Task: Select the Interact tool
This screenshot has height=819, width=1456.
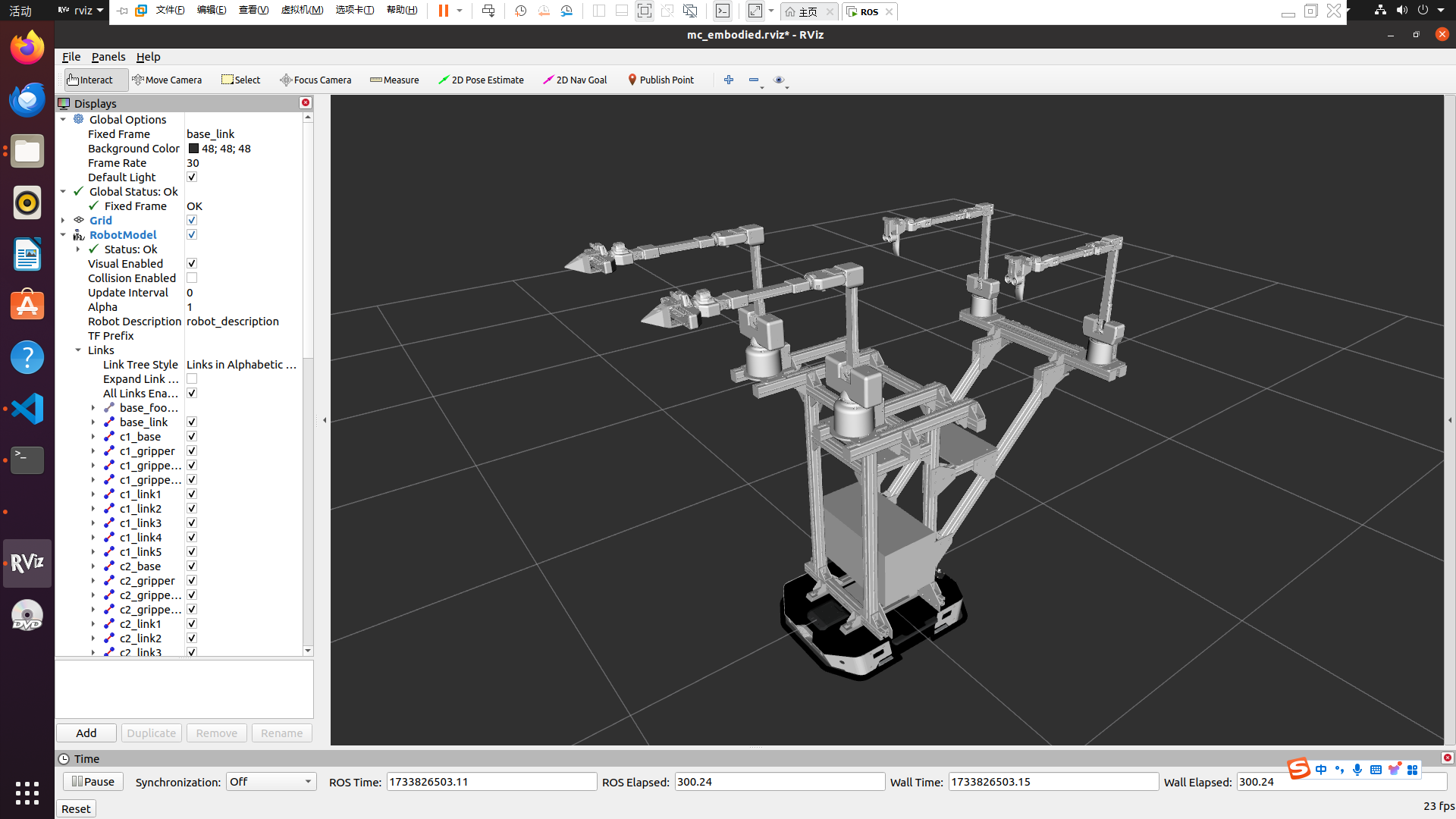Action: click(x=96, y=80)
